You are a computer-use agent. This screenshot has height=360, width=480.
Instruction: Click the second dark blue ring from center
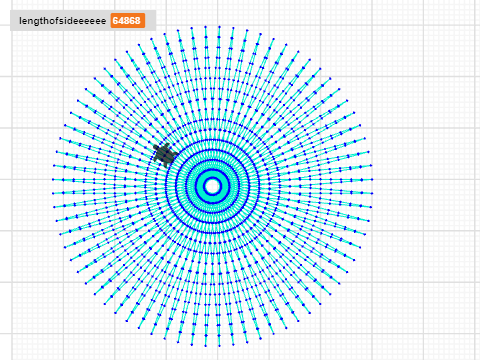point(212,170)
